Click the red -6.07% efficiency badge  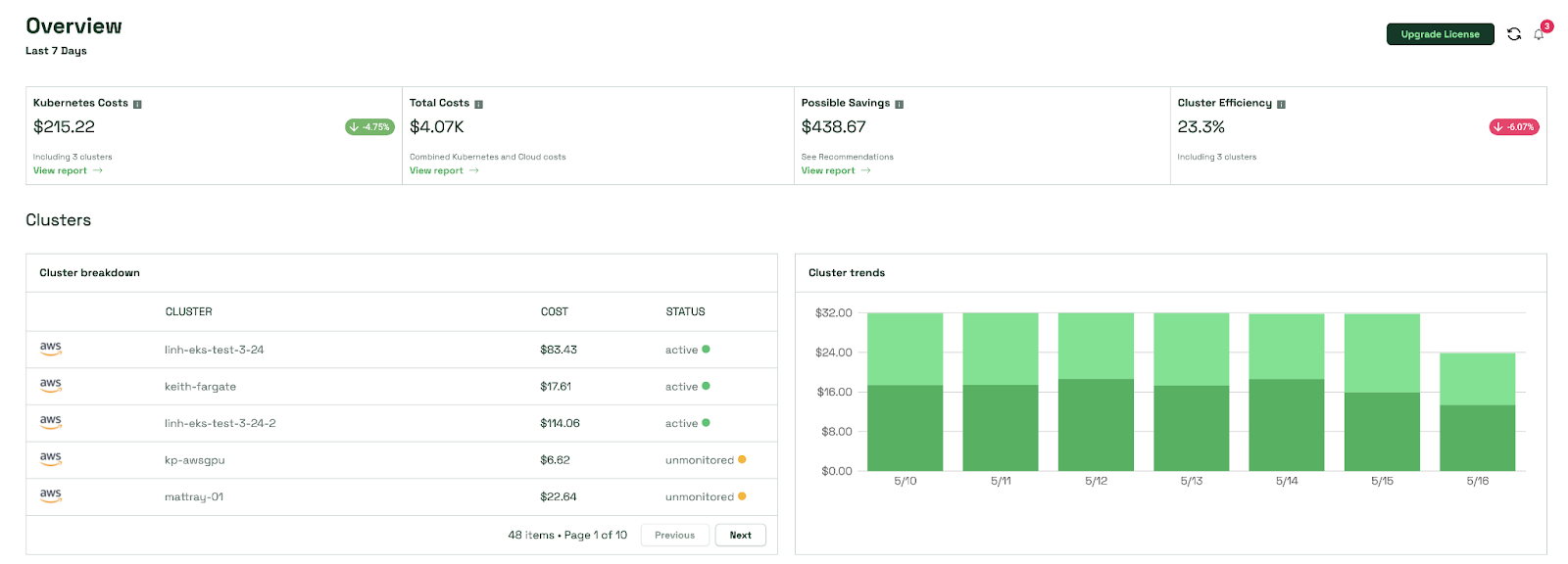click(x=1513, y=127)
